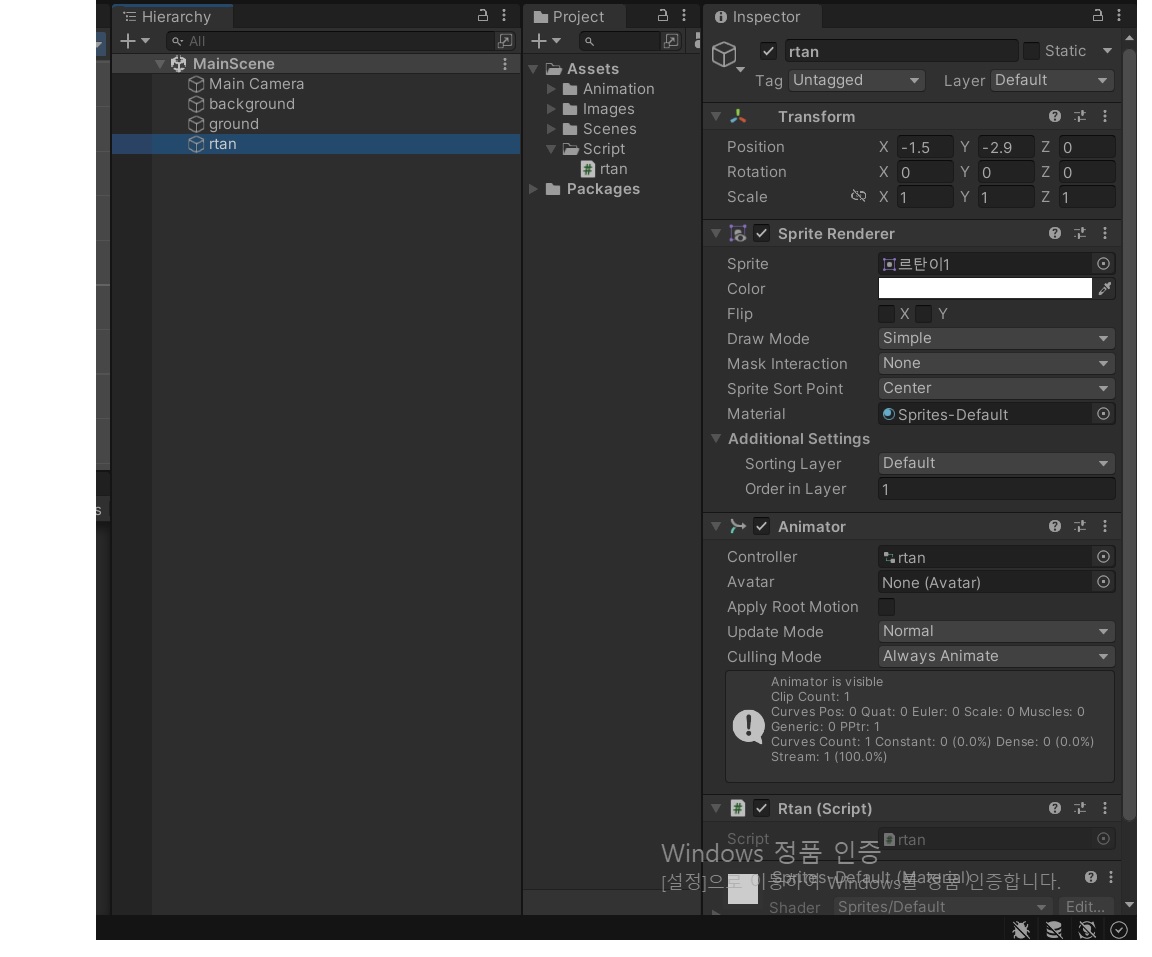Open Animator component kebab menu

point(1105,526)
